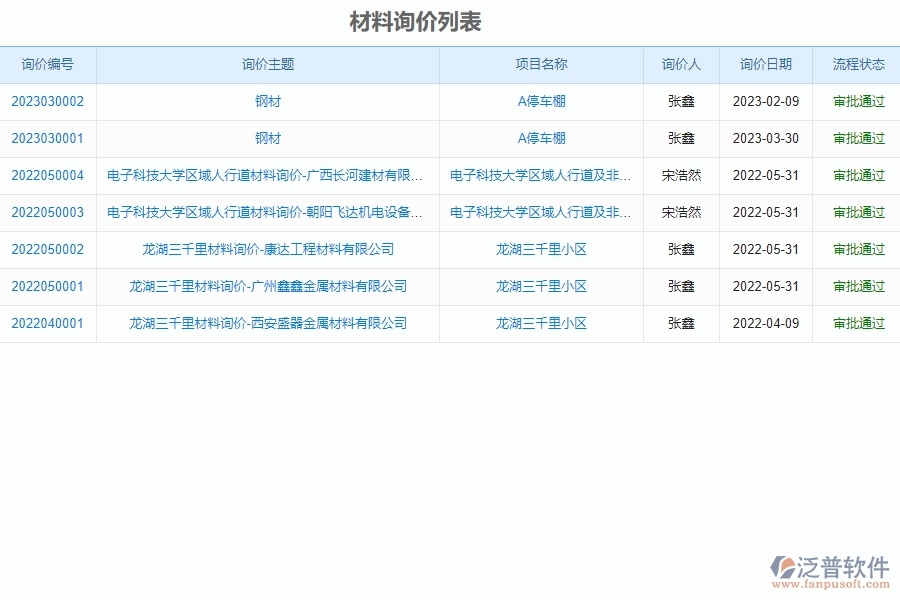Click the 询价主题 column header
900x600 pixels.
pyautogui.click(x=268, y=63)
